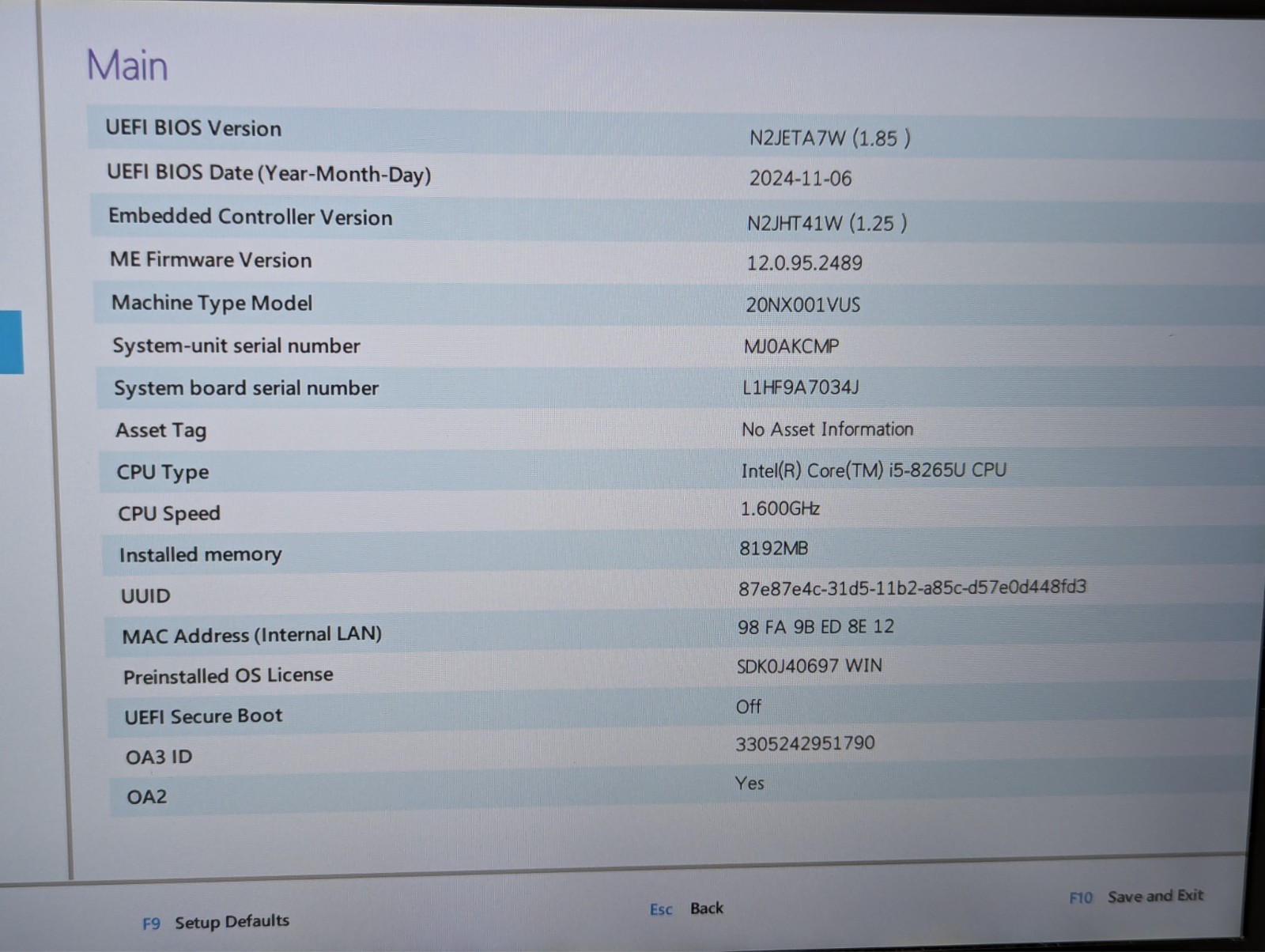The image size is (1265, 952).
Task: Click the OA3 ID value 3305242951790
Action: coord(805,744)
